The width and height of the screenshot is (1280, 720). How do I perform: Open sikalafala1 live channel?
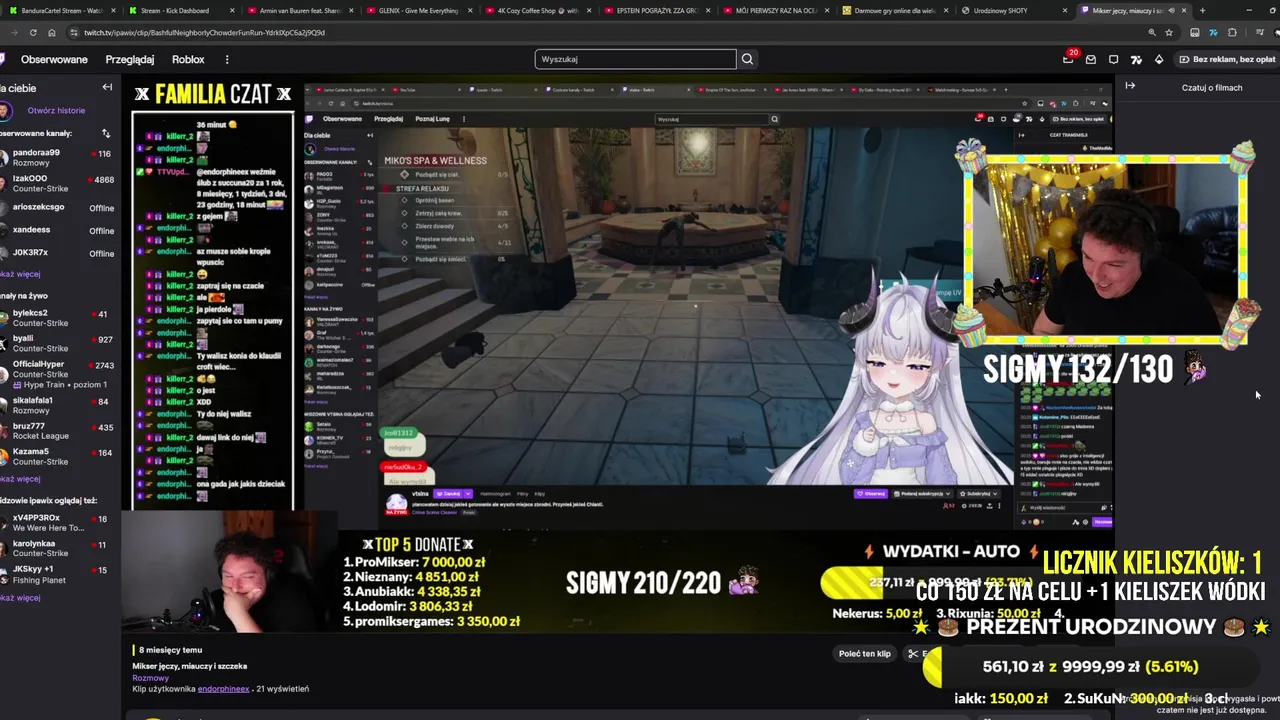click(60, 405)
